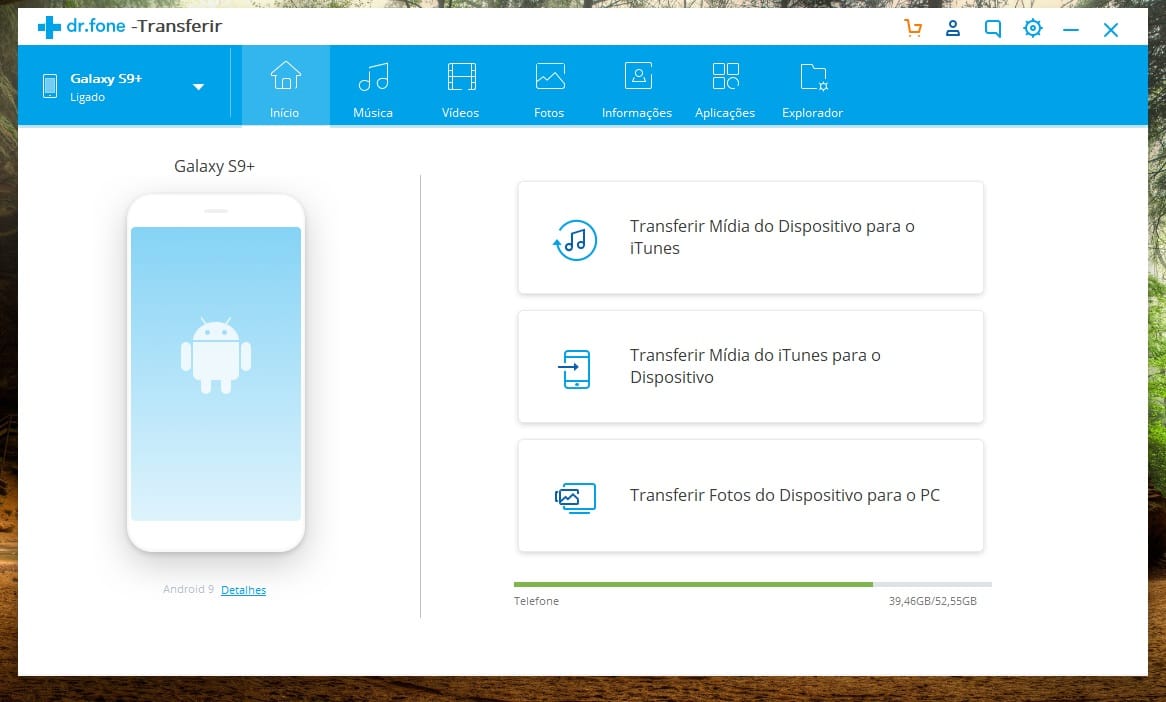Open the feedback chat icon
Image resolution: width=1166 pixels, height=702 pixels.
tap(992, 29)
